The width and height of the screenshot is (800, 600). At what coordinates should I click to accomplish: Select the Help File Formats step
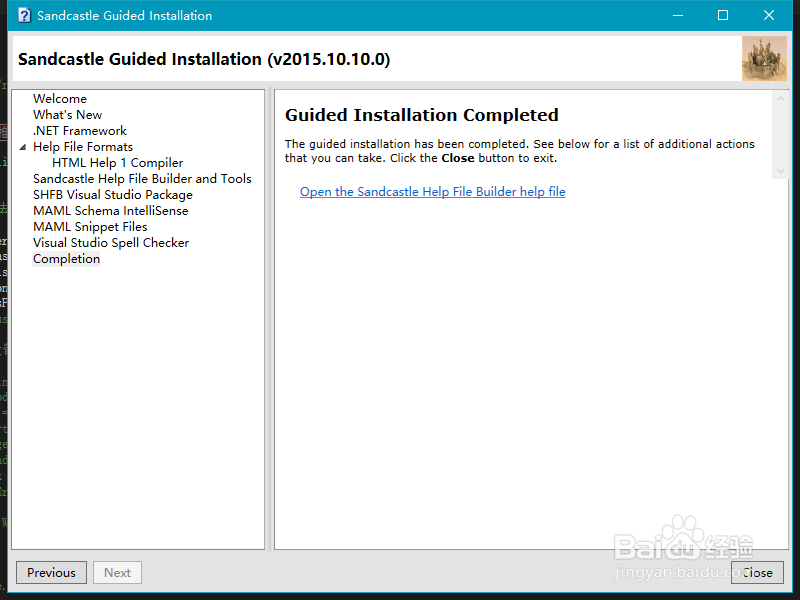[83, 147]
